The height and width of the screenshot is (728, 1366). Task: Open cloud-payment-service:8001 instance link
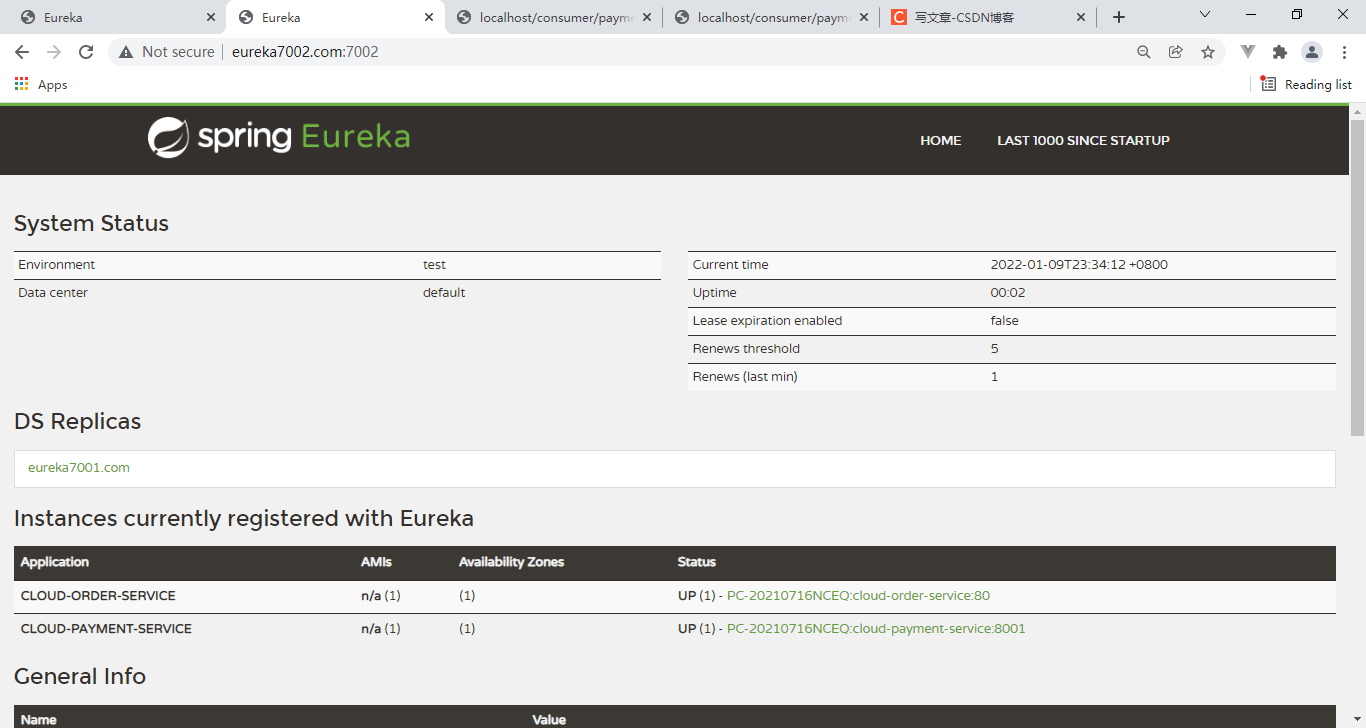pyautogui.click(x=876, y=629)
